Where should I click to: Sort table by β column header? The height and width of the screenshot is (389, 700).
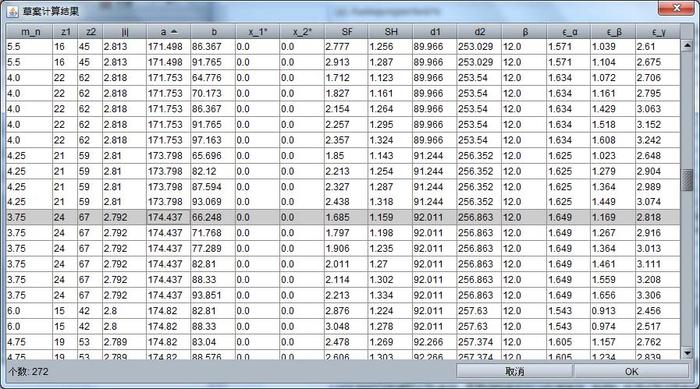[x=525, y=32]
